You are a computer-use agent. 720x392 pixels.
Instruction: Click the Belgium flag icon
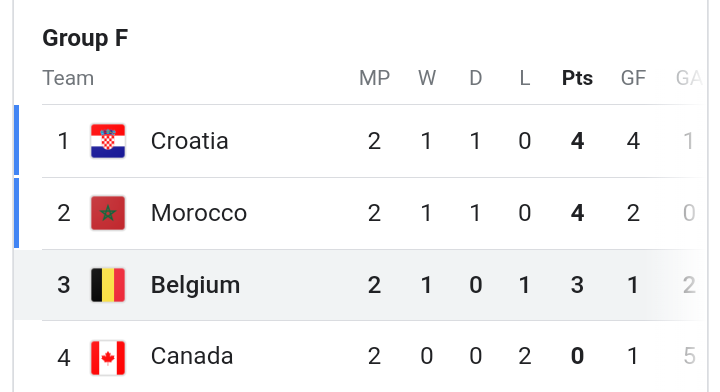[108, 285]
